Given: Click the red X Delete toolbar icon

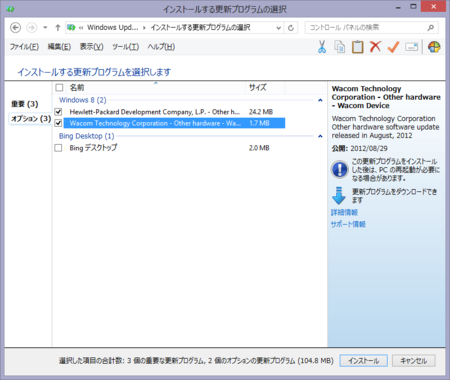Looking at the screenshot, I should pos(375,47).
